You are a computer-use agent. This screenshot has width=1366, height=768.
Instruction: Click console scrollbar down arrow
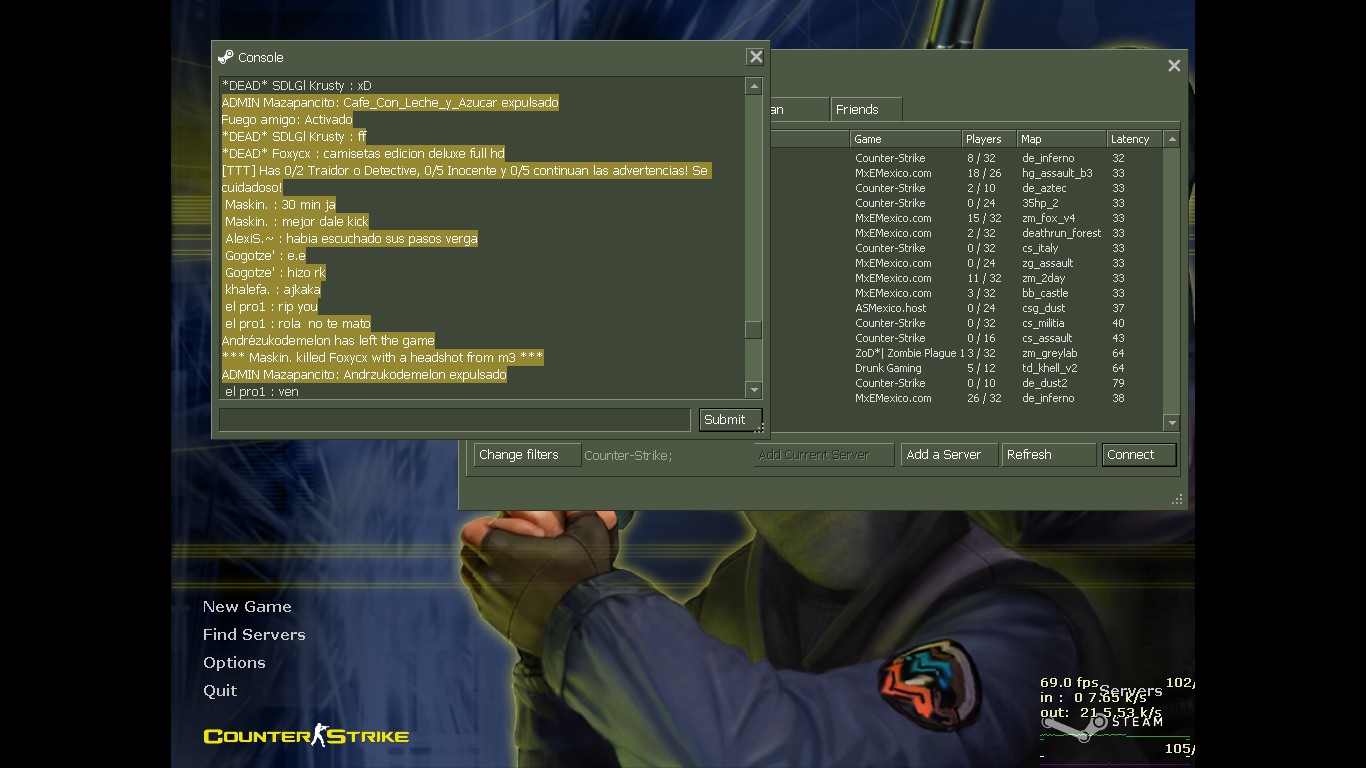pyautogui.click(x=754, y=390)
